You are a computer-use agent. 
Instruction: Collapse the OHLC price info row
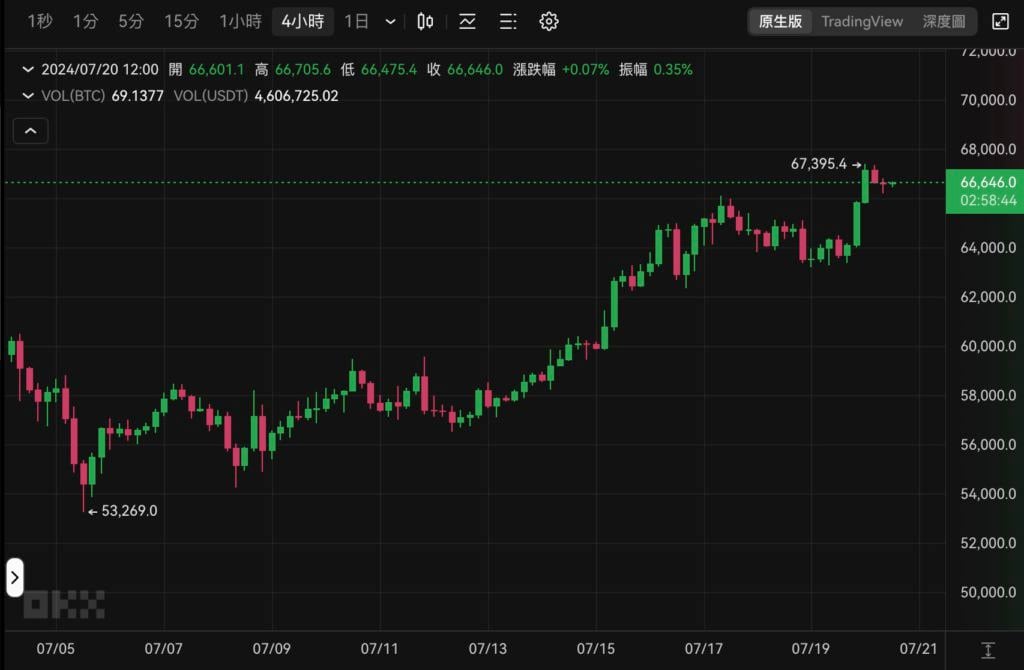click(27, 70)
